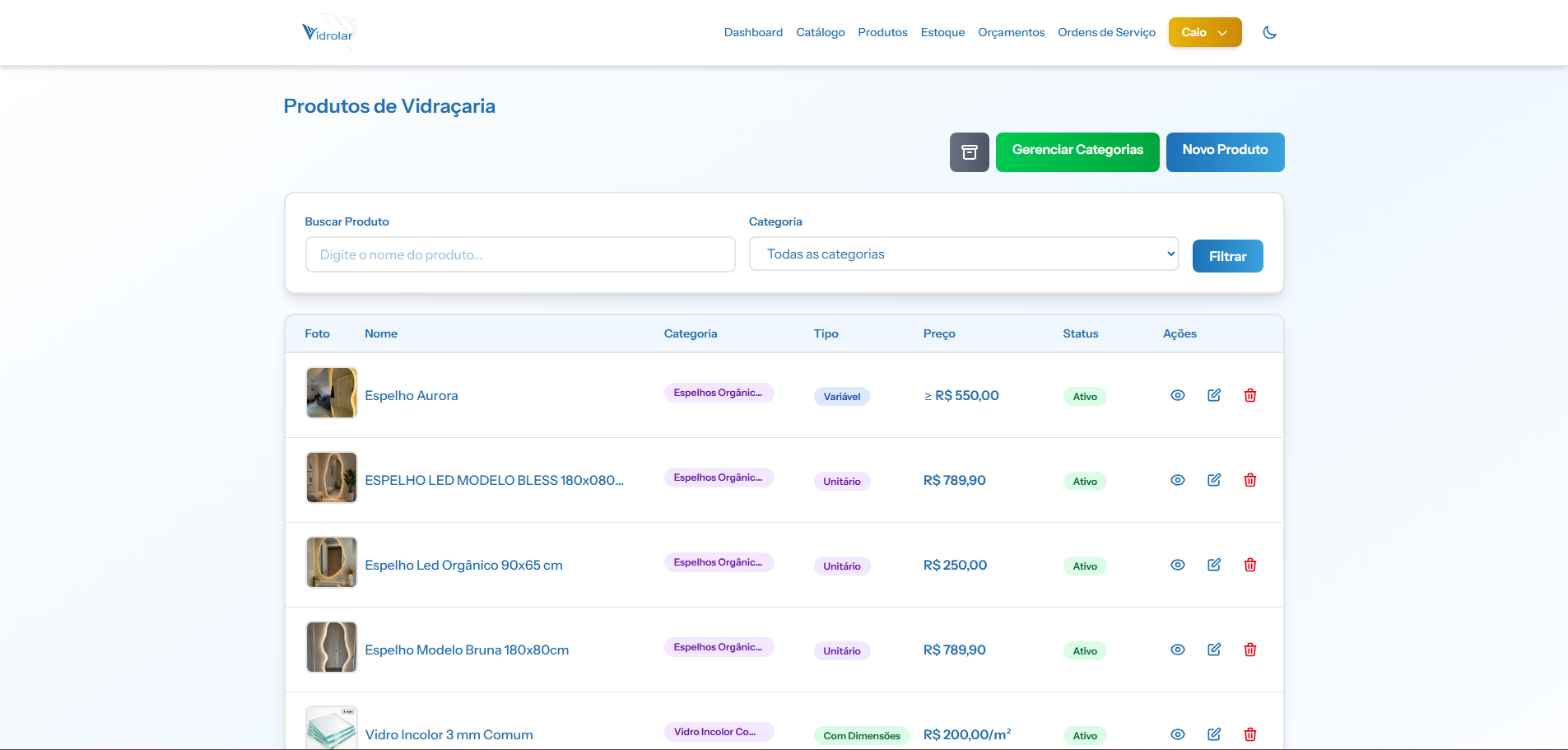Click the Vidrolar logo
The width and height of the screenshot is (1568, 750).
[x=328, y=32]
